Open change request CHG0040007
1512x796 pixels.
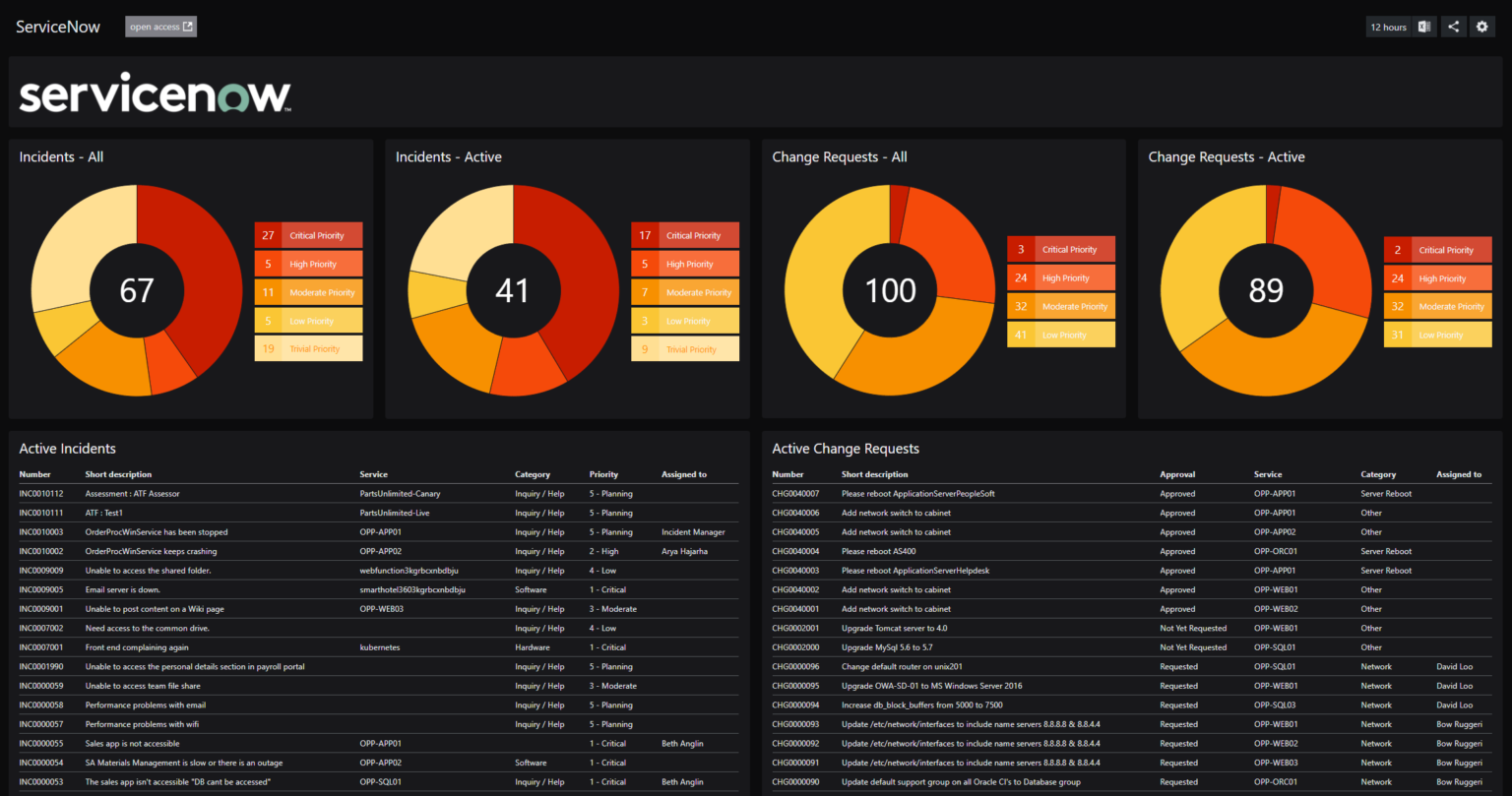coord(795,493)
